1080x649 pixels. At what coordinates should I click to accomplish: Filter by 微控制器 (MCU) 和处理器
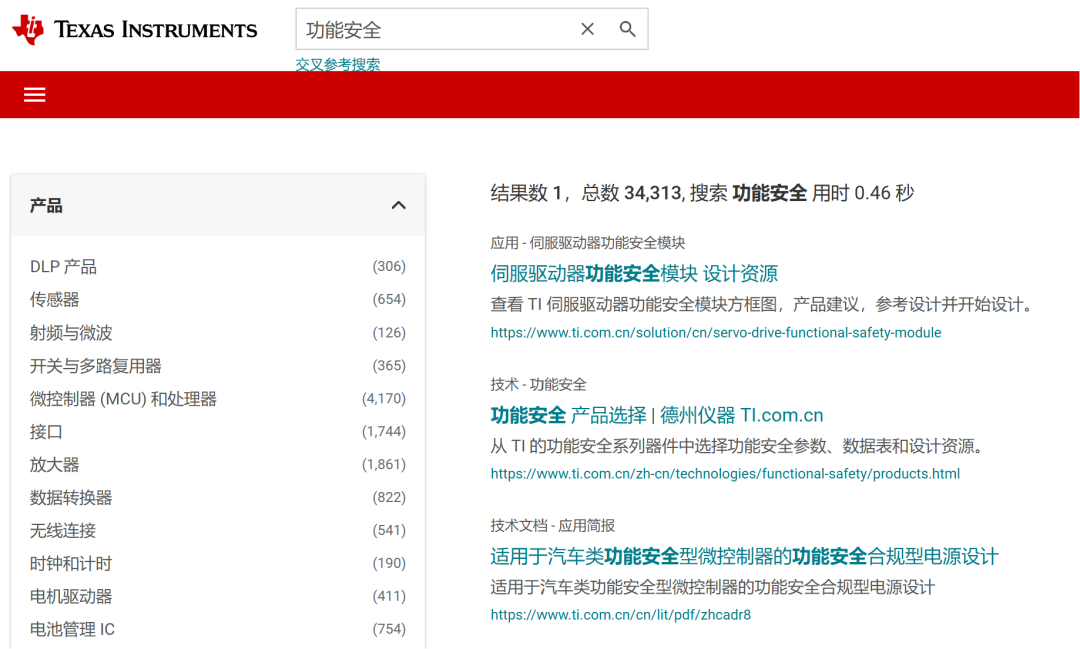tap(123, 399)
